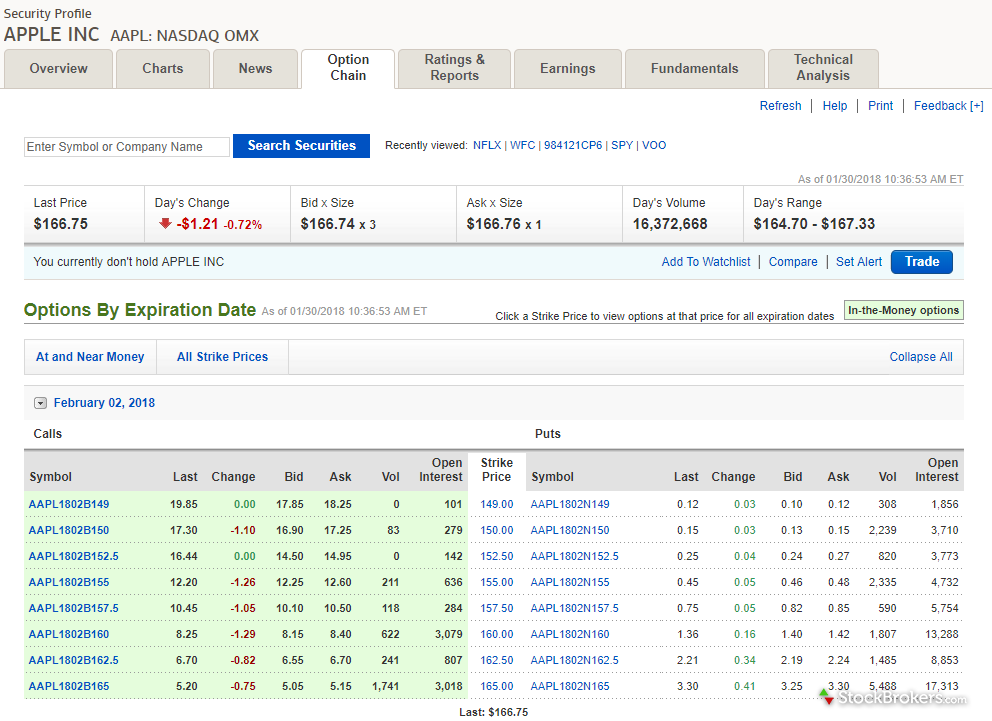Click the blue Trade button
This screenshot has height=721, width=992.
coord(921,262)
